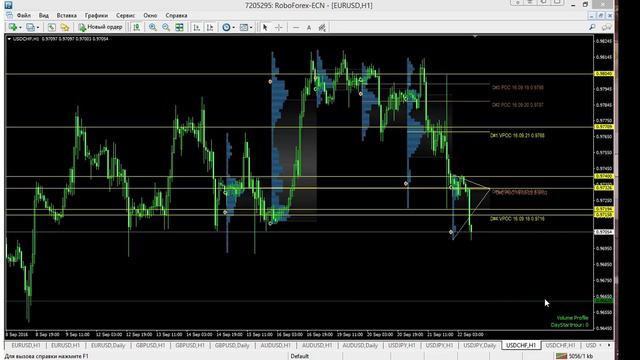Open the Справка menu
This screenshot has width=640, height=360.
coord(176,15)
